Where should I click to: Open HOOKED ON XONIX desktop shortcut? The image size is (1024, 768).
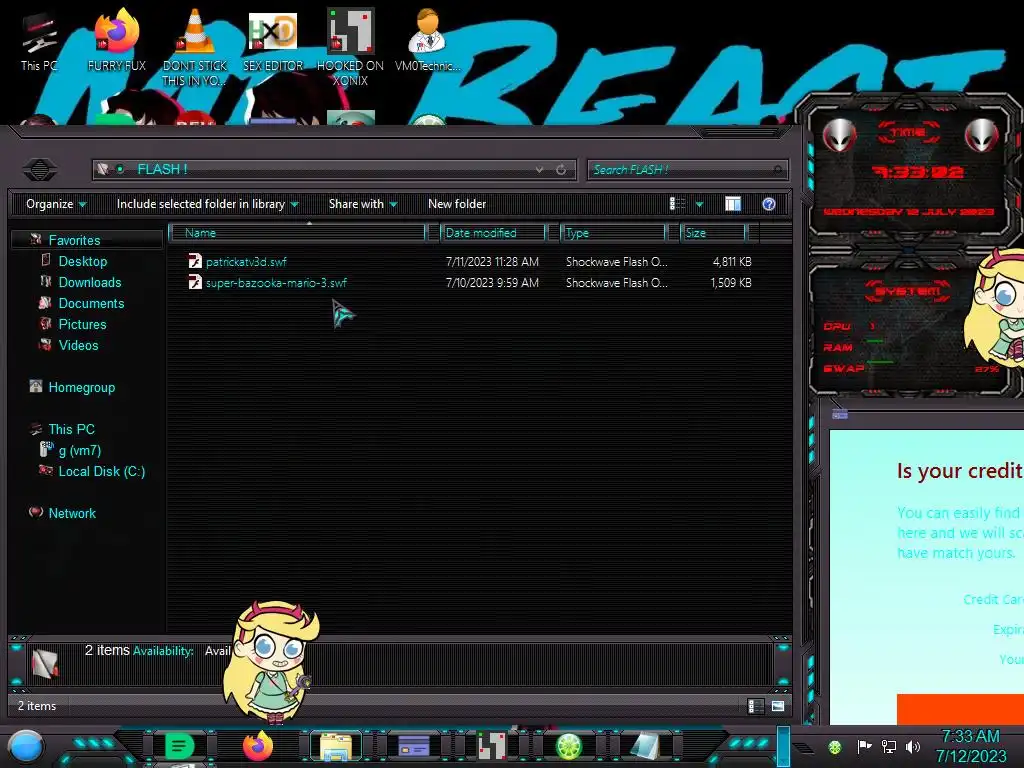[350, 47]
